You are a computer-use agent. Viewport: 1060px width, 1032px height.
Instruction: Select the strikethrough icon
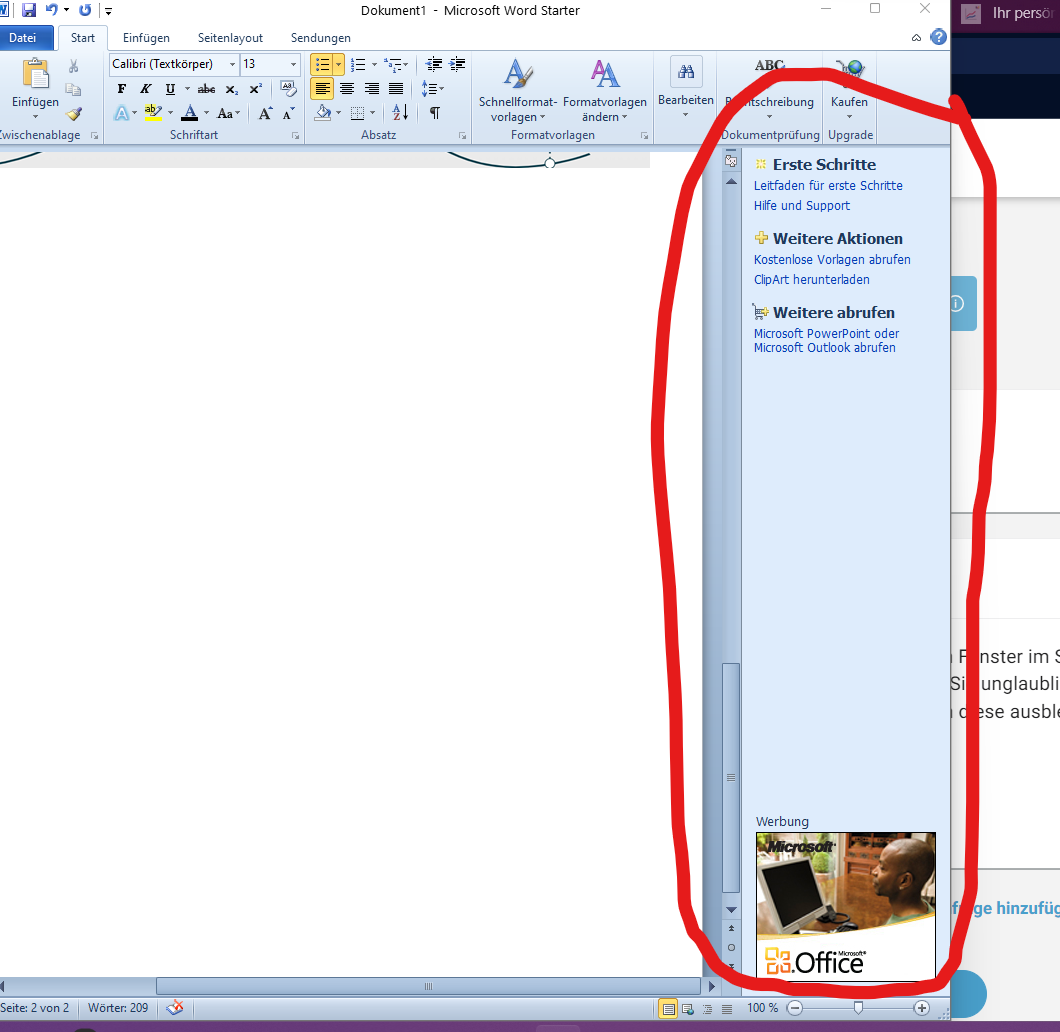[x=205, y=88]
